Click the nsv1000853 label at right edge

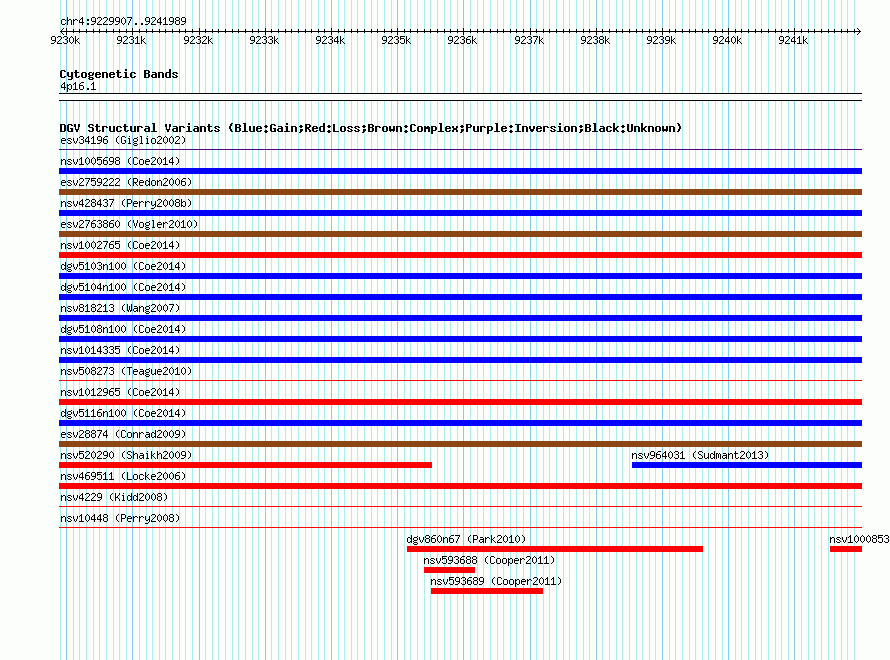coord(859,539)
